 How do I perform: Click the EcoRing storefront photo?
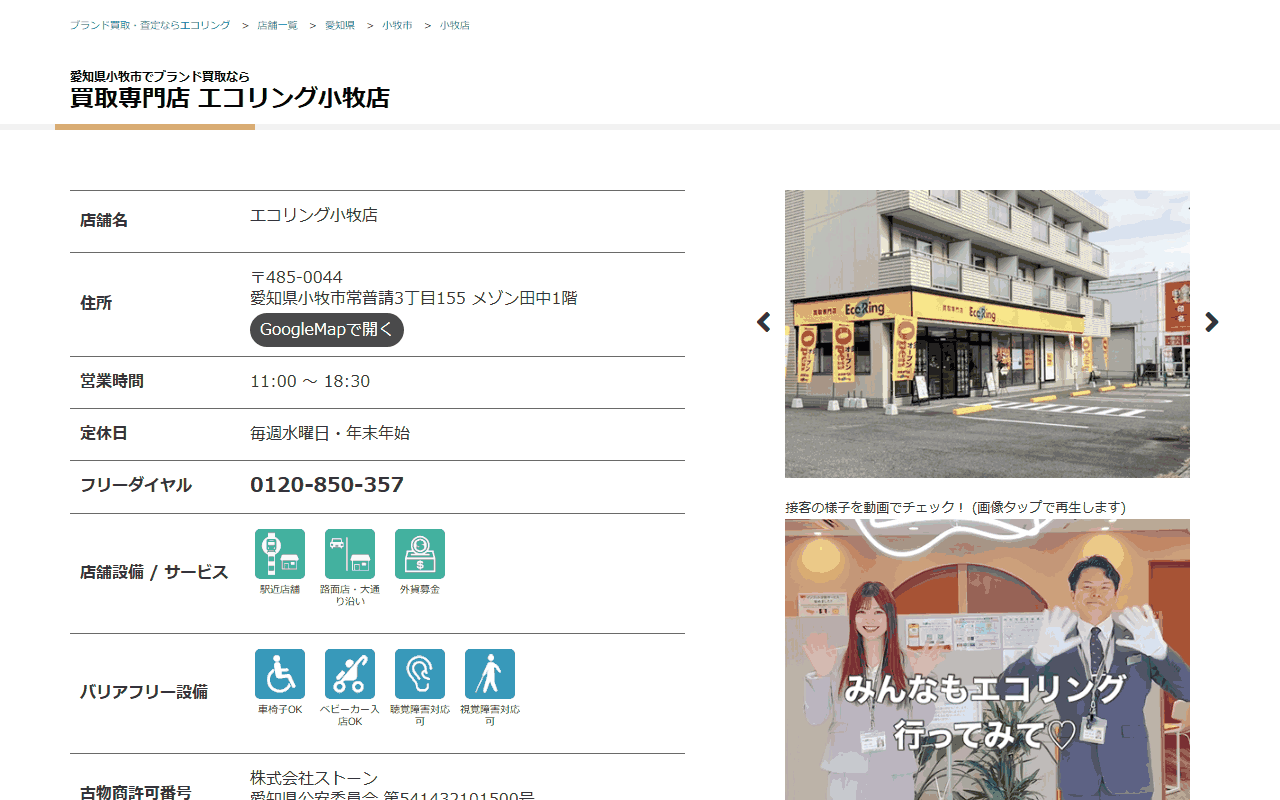pos(987,334)
